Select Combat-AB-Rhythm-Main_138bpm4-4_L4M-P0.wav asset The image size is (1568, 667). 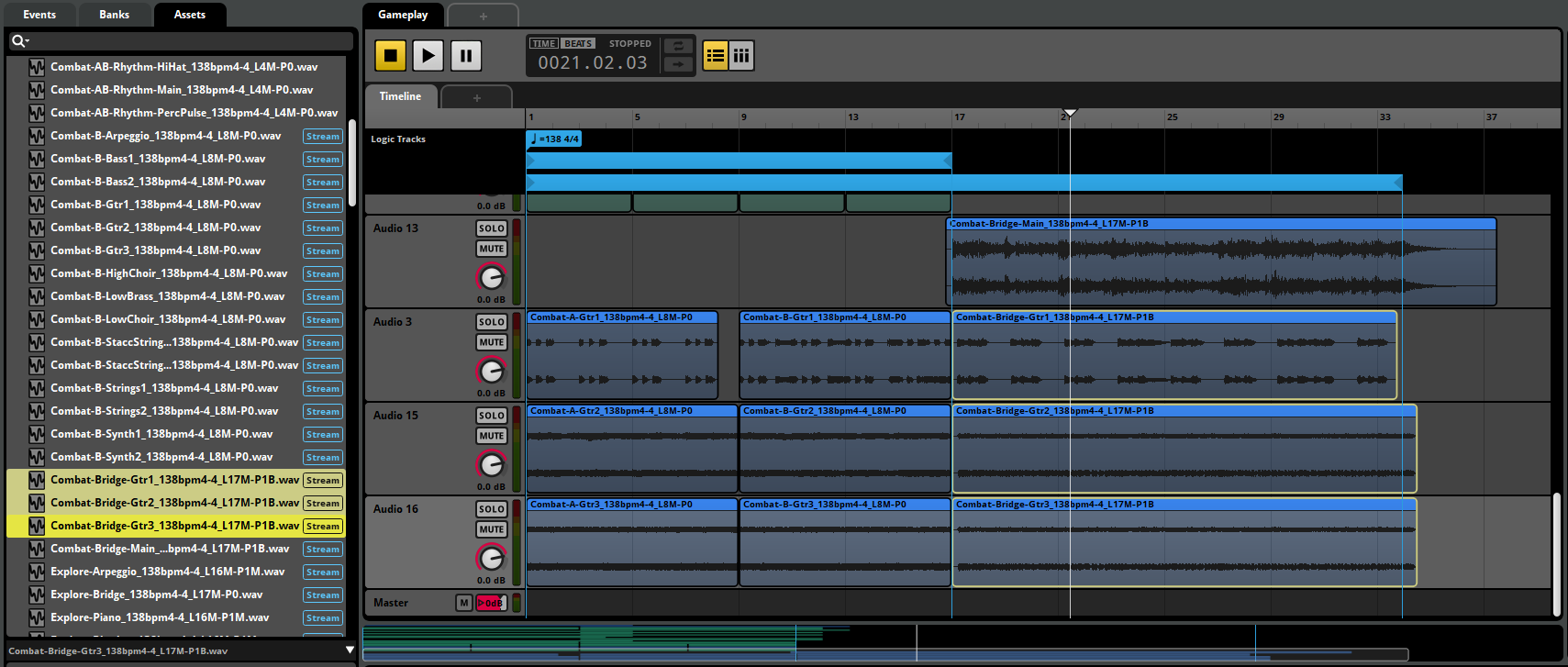point(182,90)
